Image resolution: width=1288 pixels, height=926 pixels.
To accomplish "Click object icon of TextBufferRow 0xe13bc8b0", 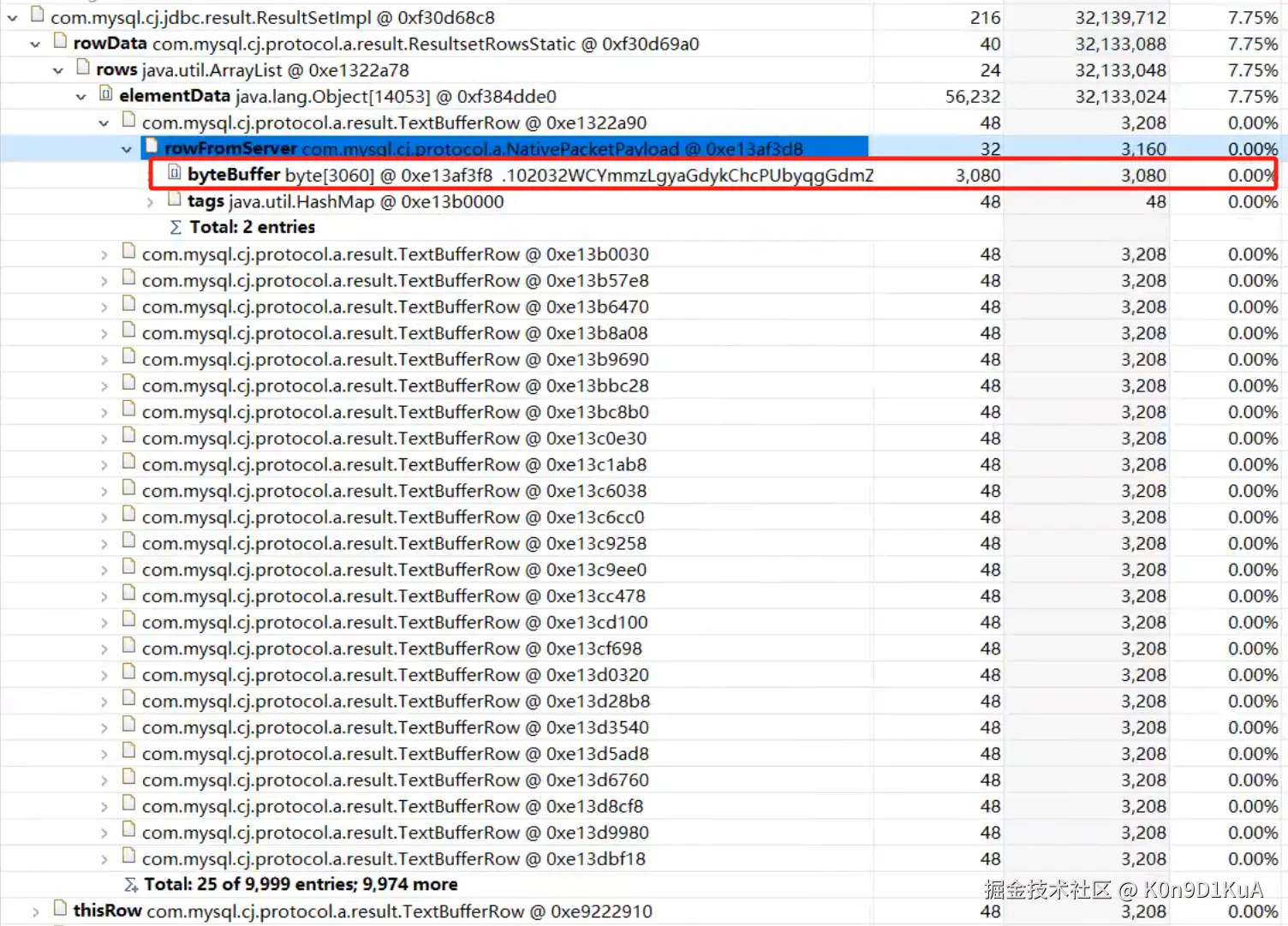I will tap(128, 409).
